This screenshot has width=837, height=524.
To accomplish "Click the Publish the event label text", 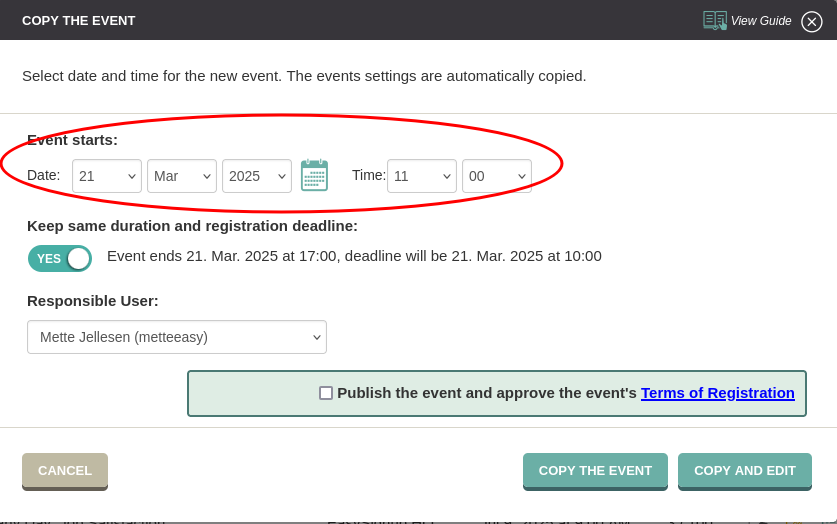I will (487, 393).
